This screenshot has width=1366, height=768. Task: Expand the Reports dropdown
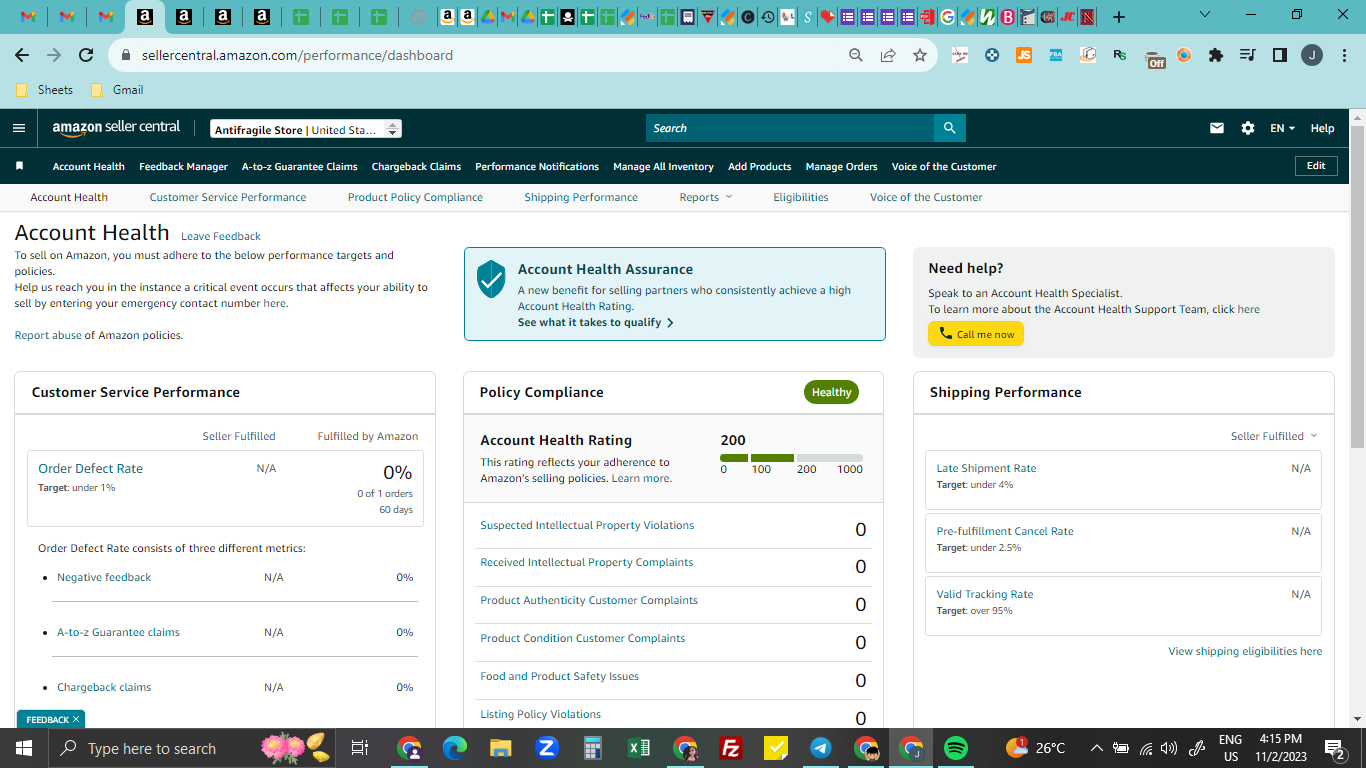pos(706,197)
